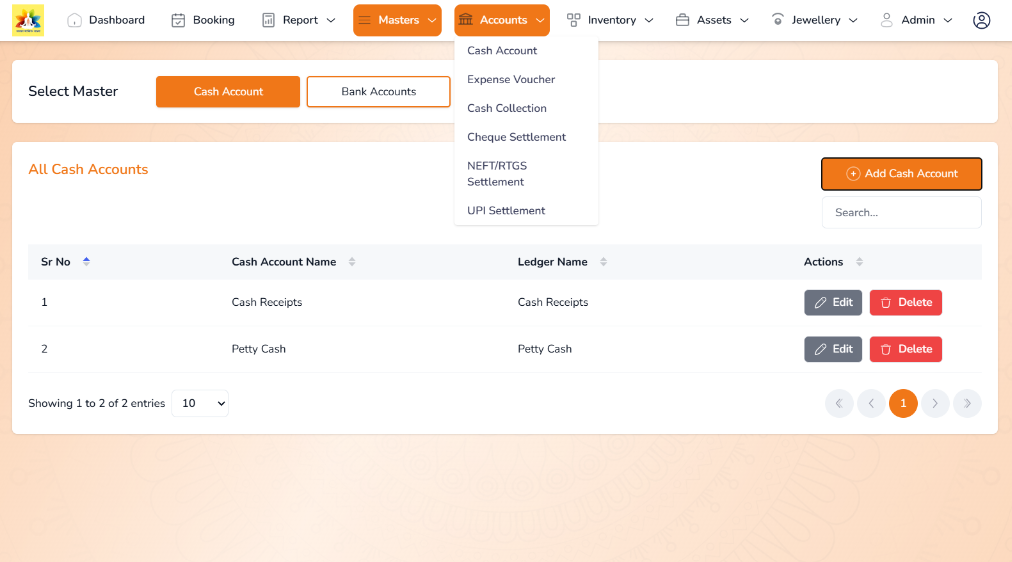This screenshot has height=562, width=1012.
Task: Focus the Search input field
Action: click(902, 212)
